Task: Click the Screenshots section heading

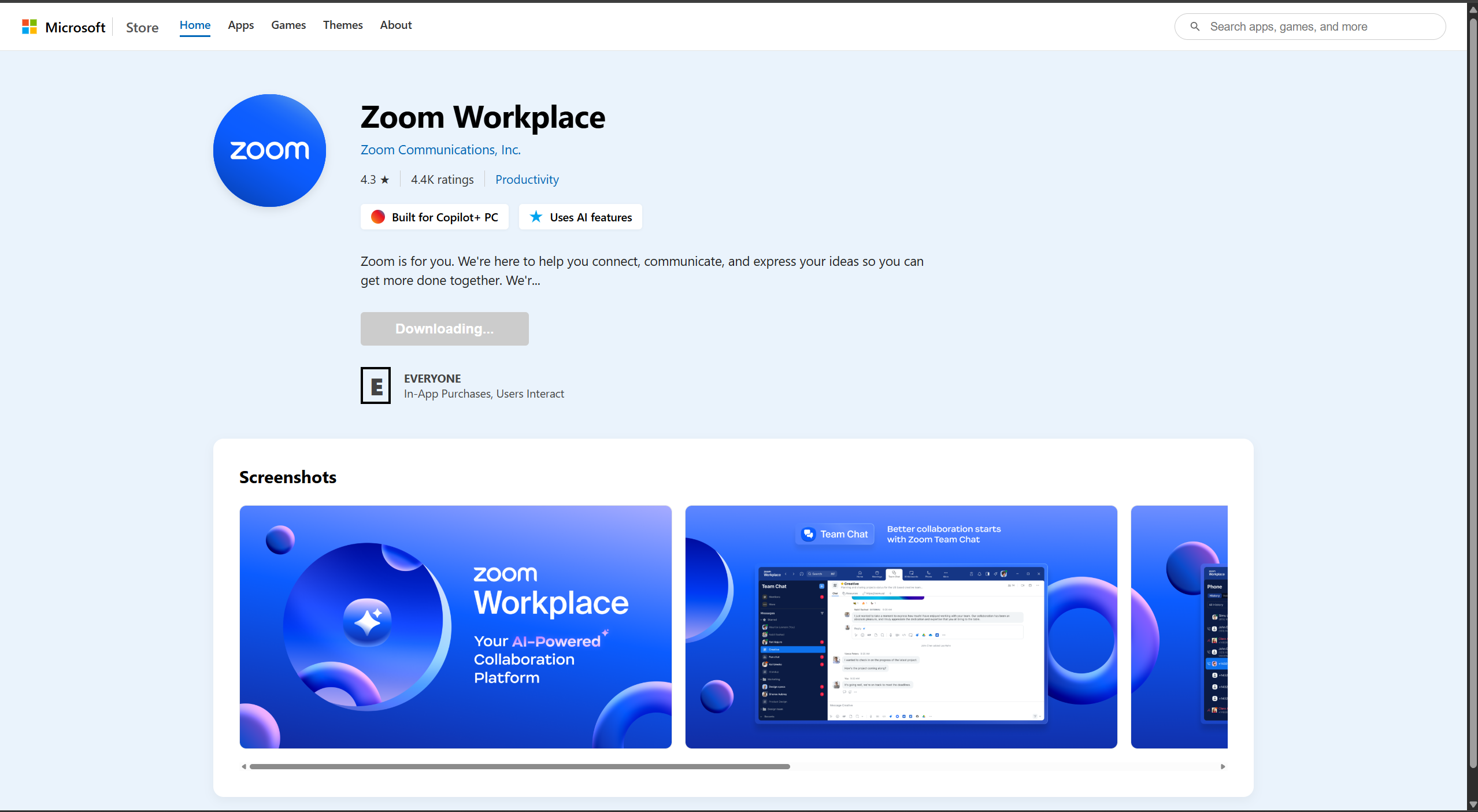Action: [x=288, y=477]
